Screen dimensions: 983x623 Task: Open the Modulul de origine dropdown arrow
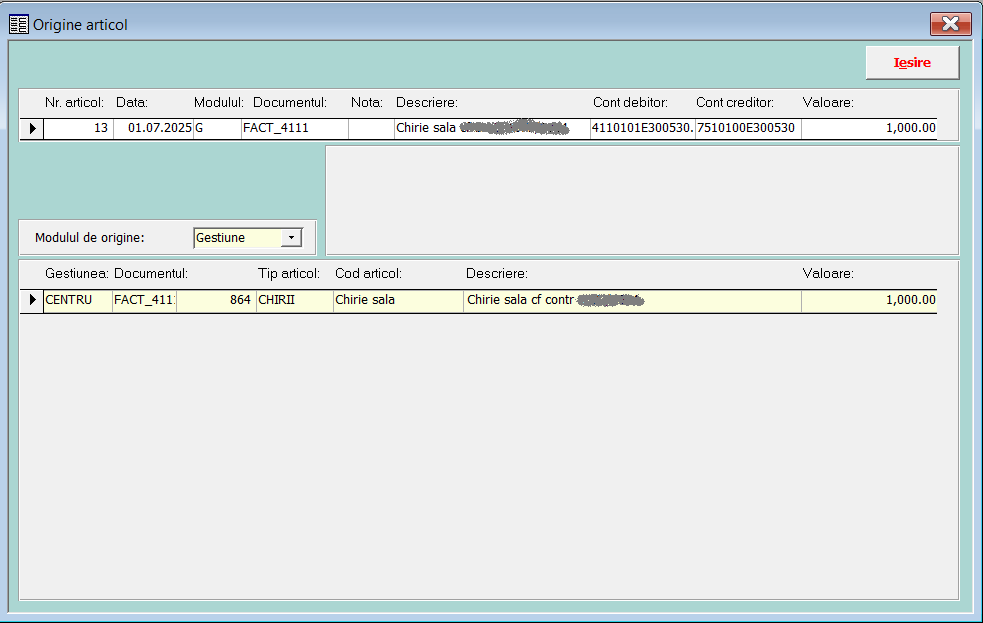[x=291, y=238]
